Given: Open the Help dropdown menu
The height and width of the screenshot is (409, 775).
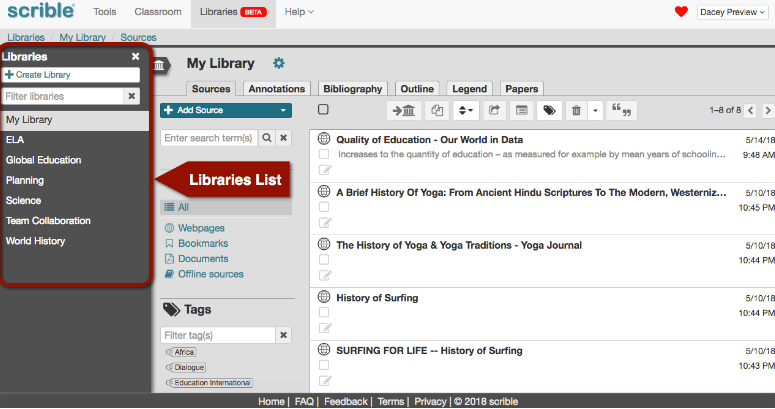Looking at the screenshot, I should point(299,12).
